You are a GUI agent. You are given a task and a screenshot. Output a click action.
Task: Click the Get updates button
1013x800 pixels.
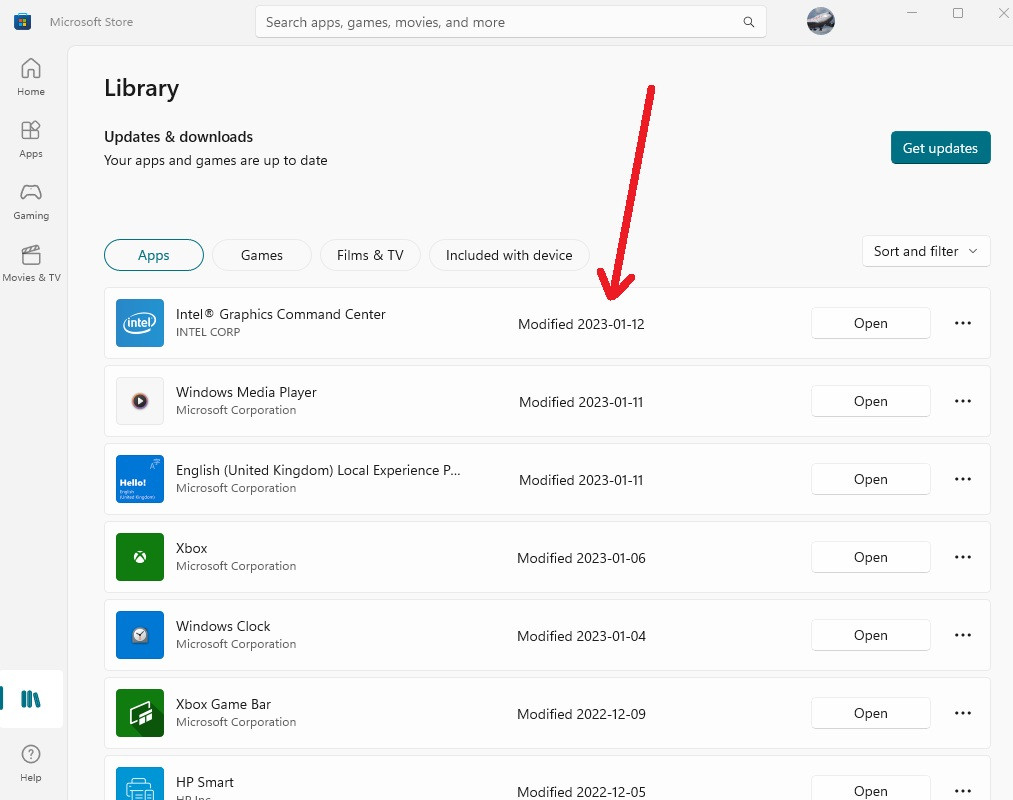coord(940,148)
